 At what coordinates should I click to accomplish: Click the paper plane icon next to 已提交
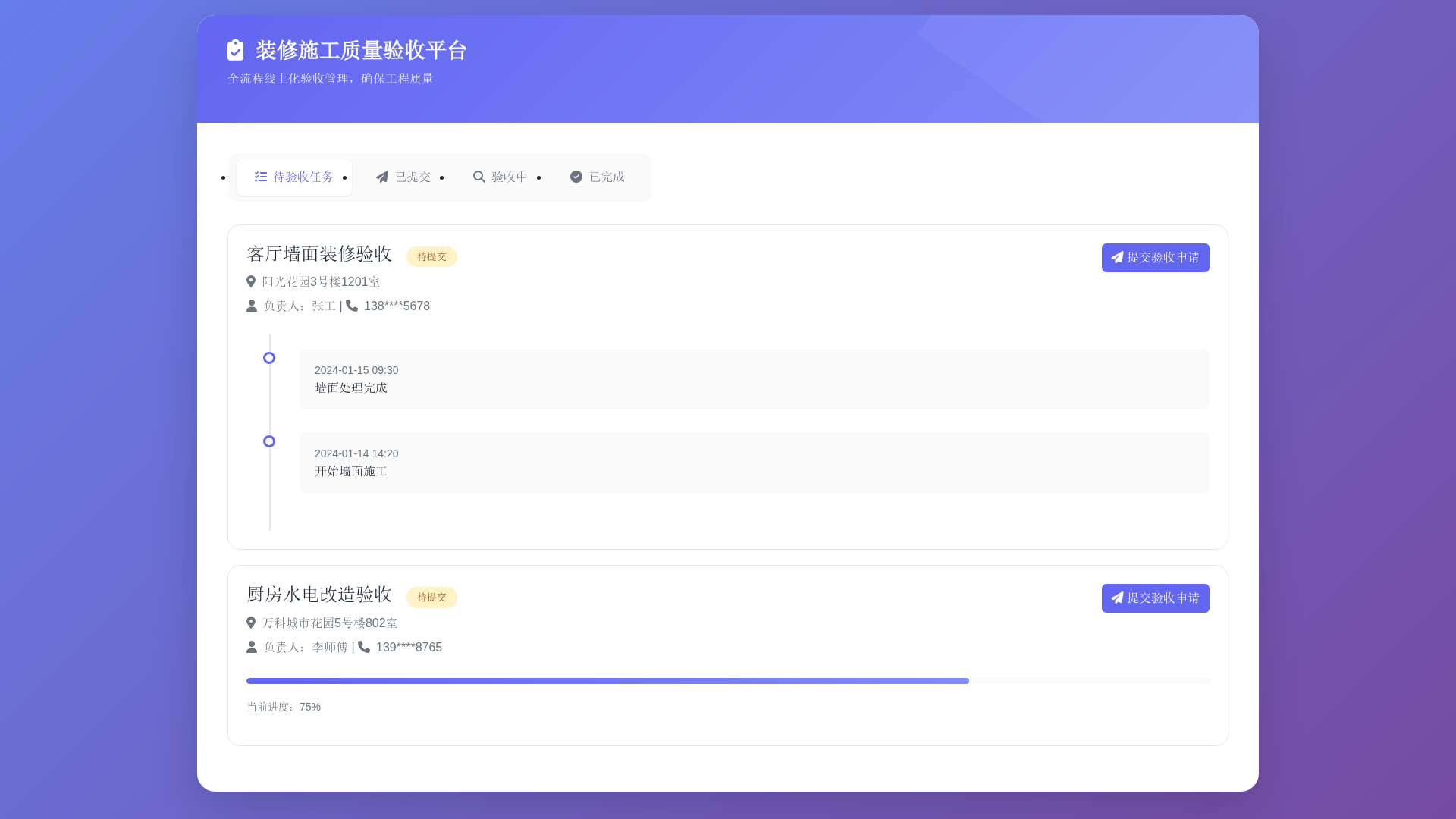[x=382, y=177]
